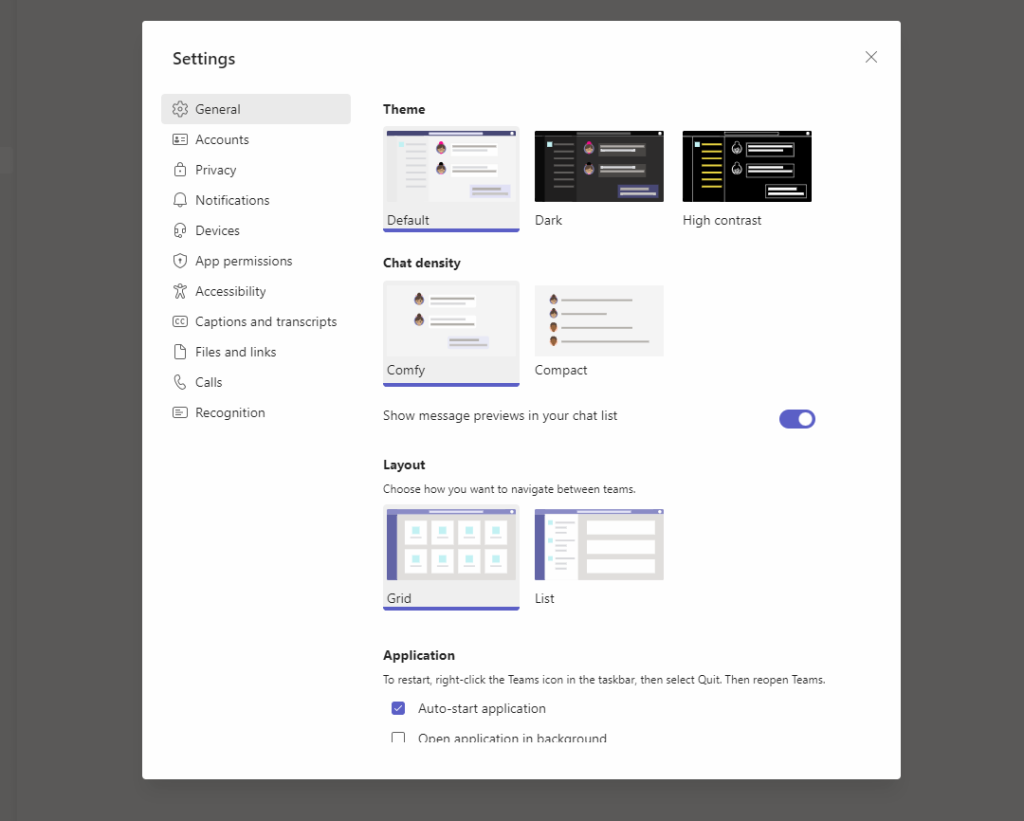The image size is (1024, 821).
Task: Click 'Choose how you want to navigate' text
Action: 509,489
